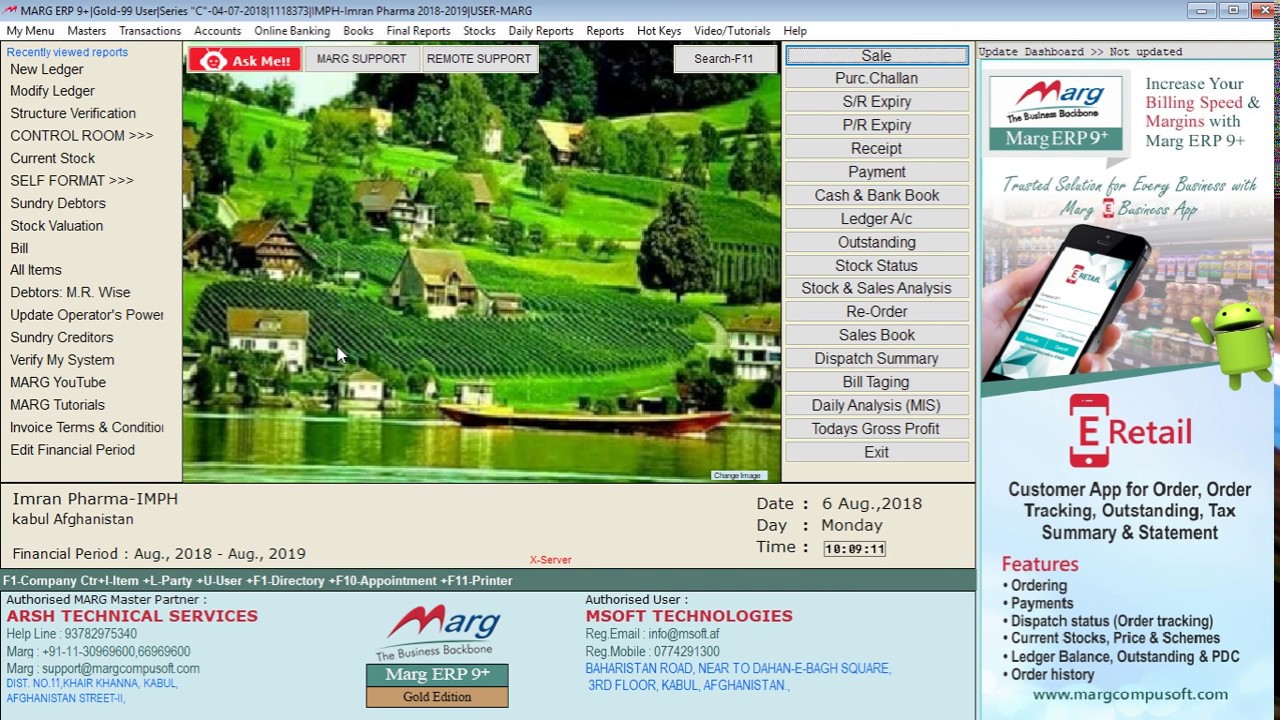This screenshot has height=720, width=1280.
Task: Open the Hot Keys menu
Action: [x=659, y=31]
